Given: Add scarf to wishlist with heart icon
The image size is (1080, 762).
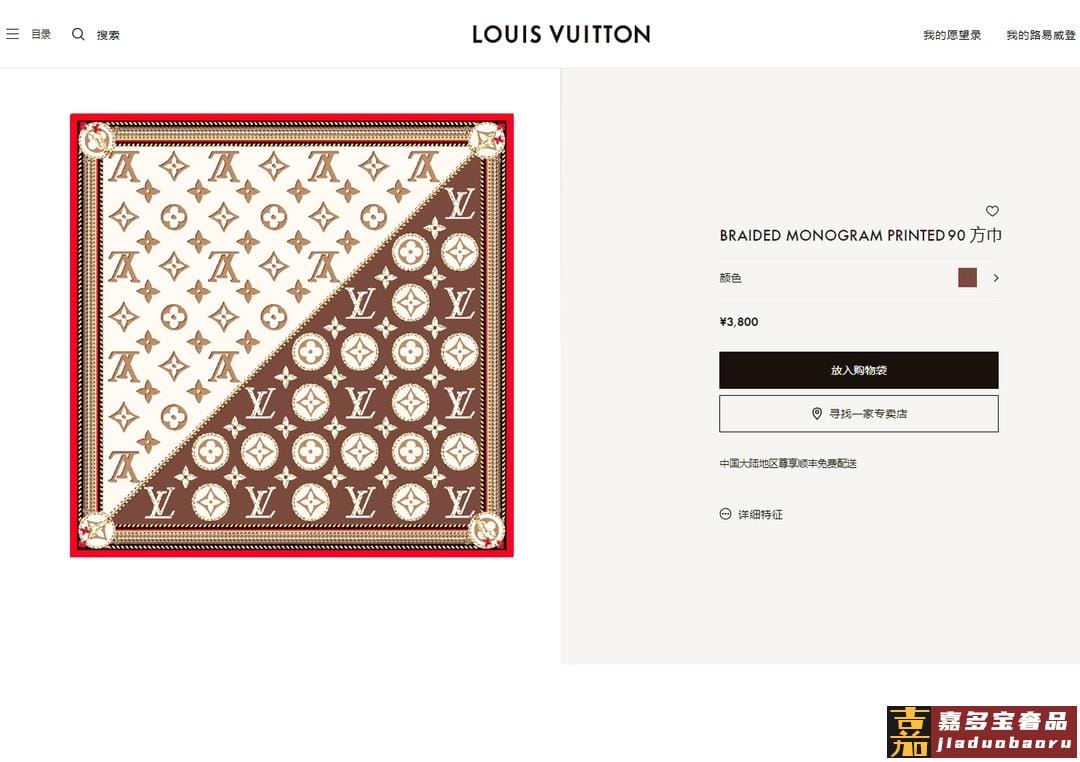Looking at the screenshot, I should [x=992, y=211].
